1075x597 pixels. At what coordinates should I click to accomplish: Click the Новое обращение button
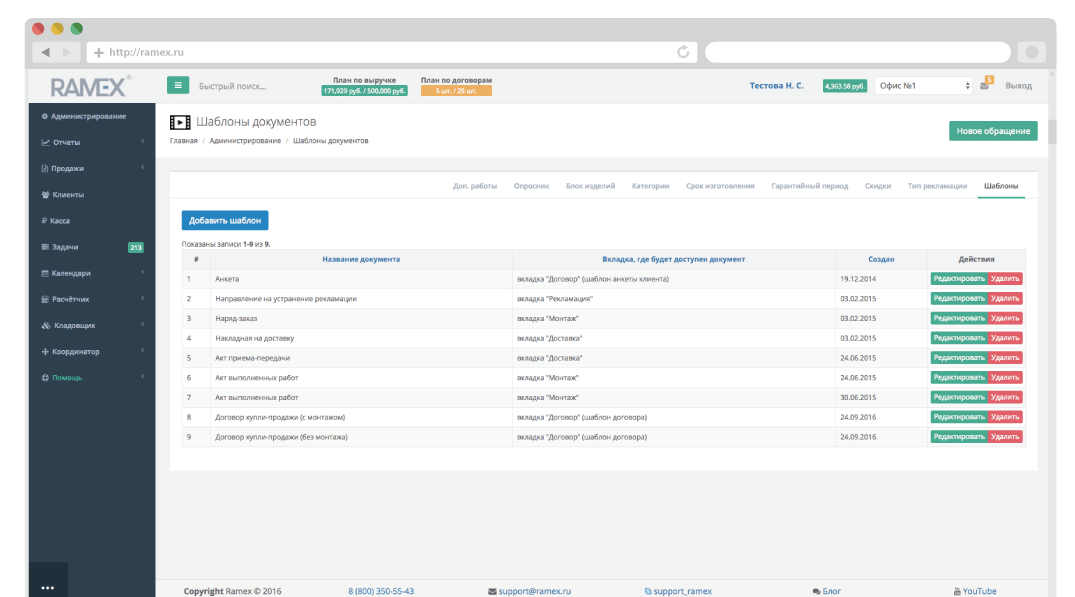(x=993, y=131)
